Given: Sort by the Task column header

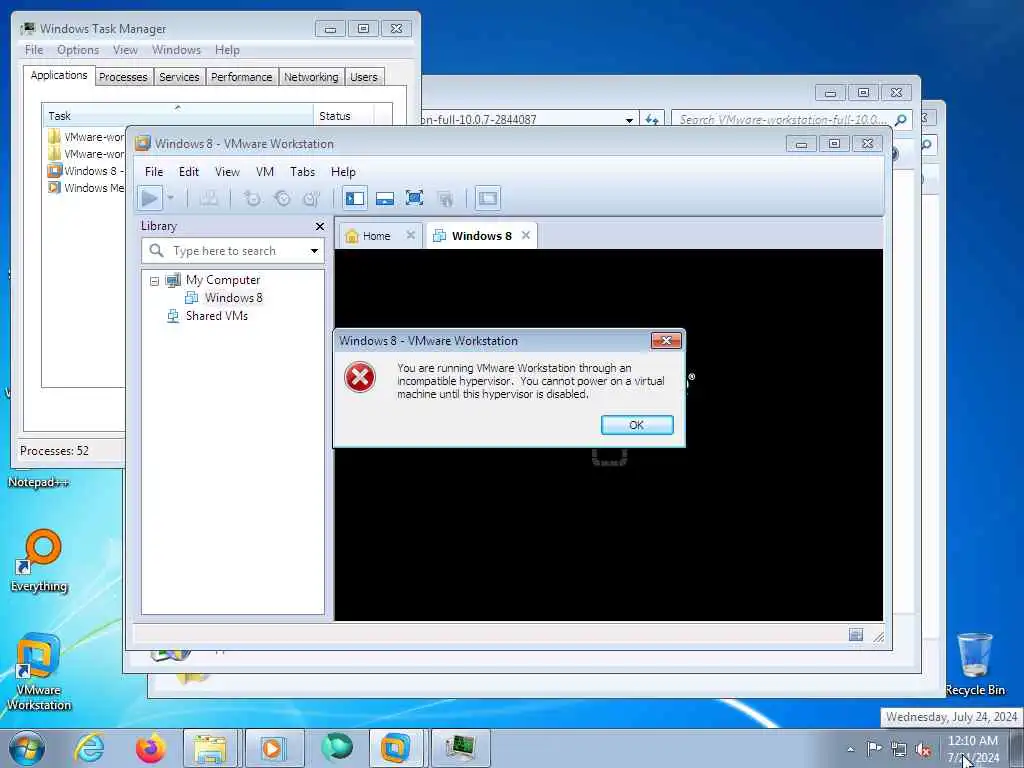Looking at the screenshot, I should pos(177,116).
